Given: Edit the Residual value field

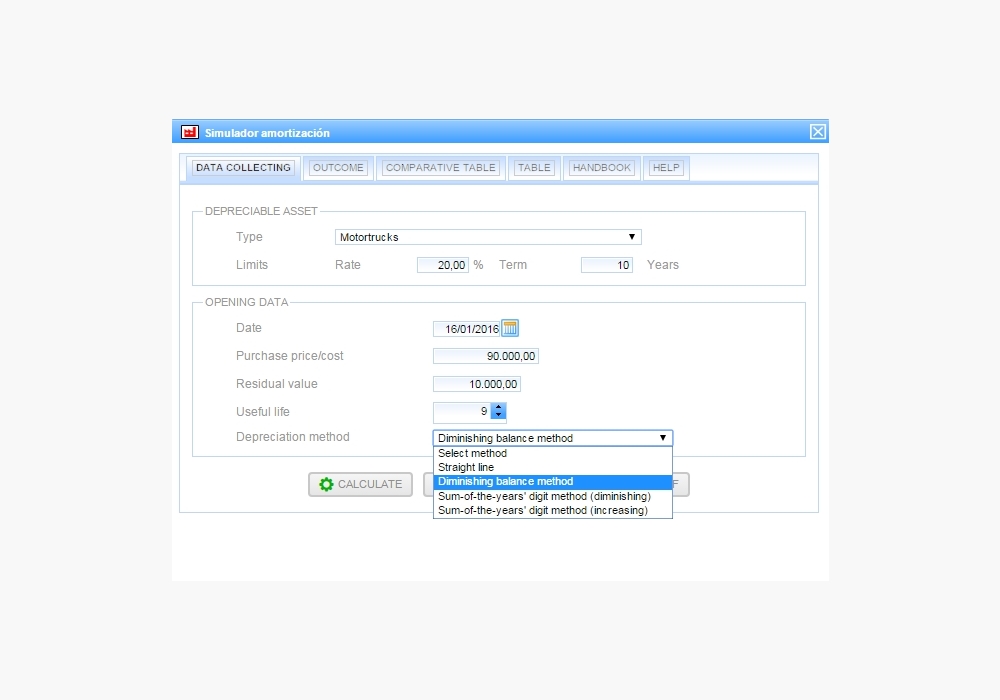Looking at the screenshot, I should click(477, 384).
